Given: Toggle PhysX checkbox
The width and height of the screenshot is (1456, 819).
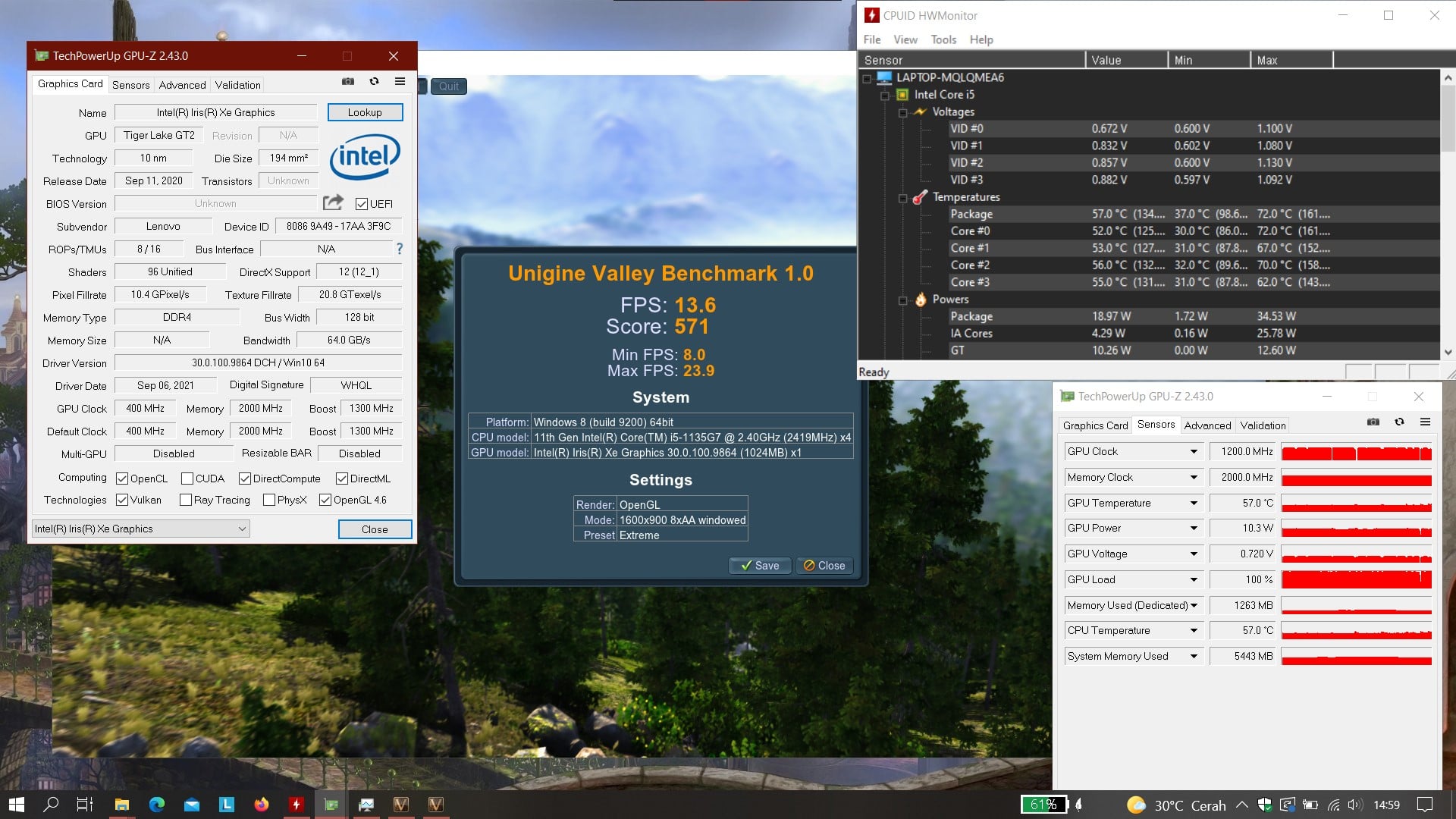Looking at the screenshot, I should click(x=269, y=500).
